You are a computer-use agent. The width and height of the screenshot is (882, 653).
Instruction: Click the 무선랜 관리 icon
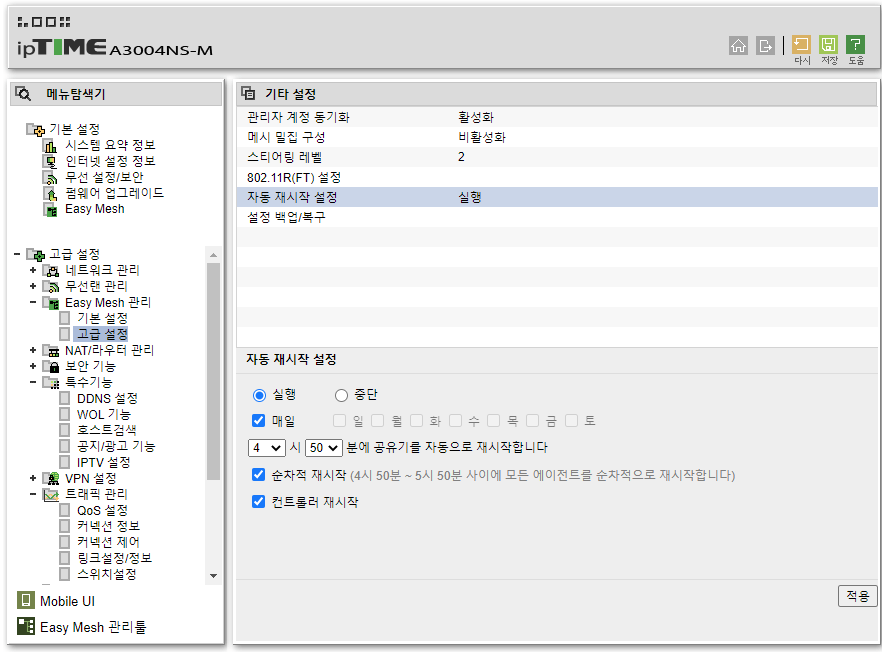click(51, 287)
